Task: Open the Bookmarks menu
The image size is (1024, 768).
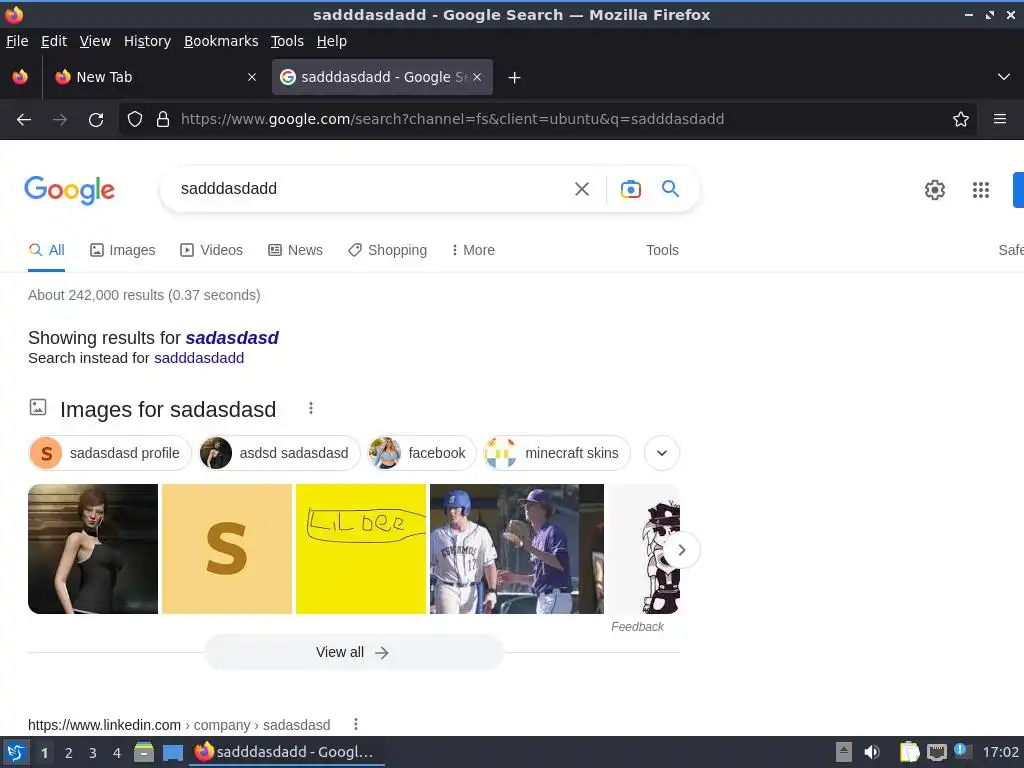Action: pos(221,41)
